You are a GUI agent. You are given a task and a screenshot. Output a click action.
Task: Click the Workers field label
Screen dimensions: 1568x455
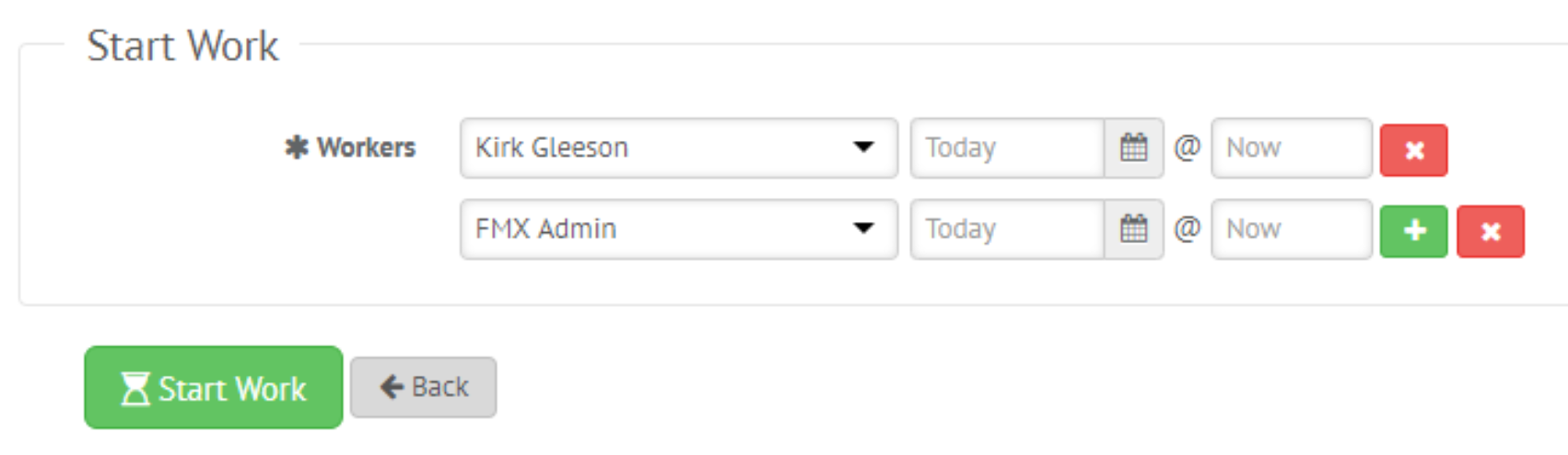(x=367, y=147)
